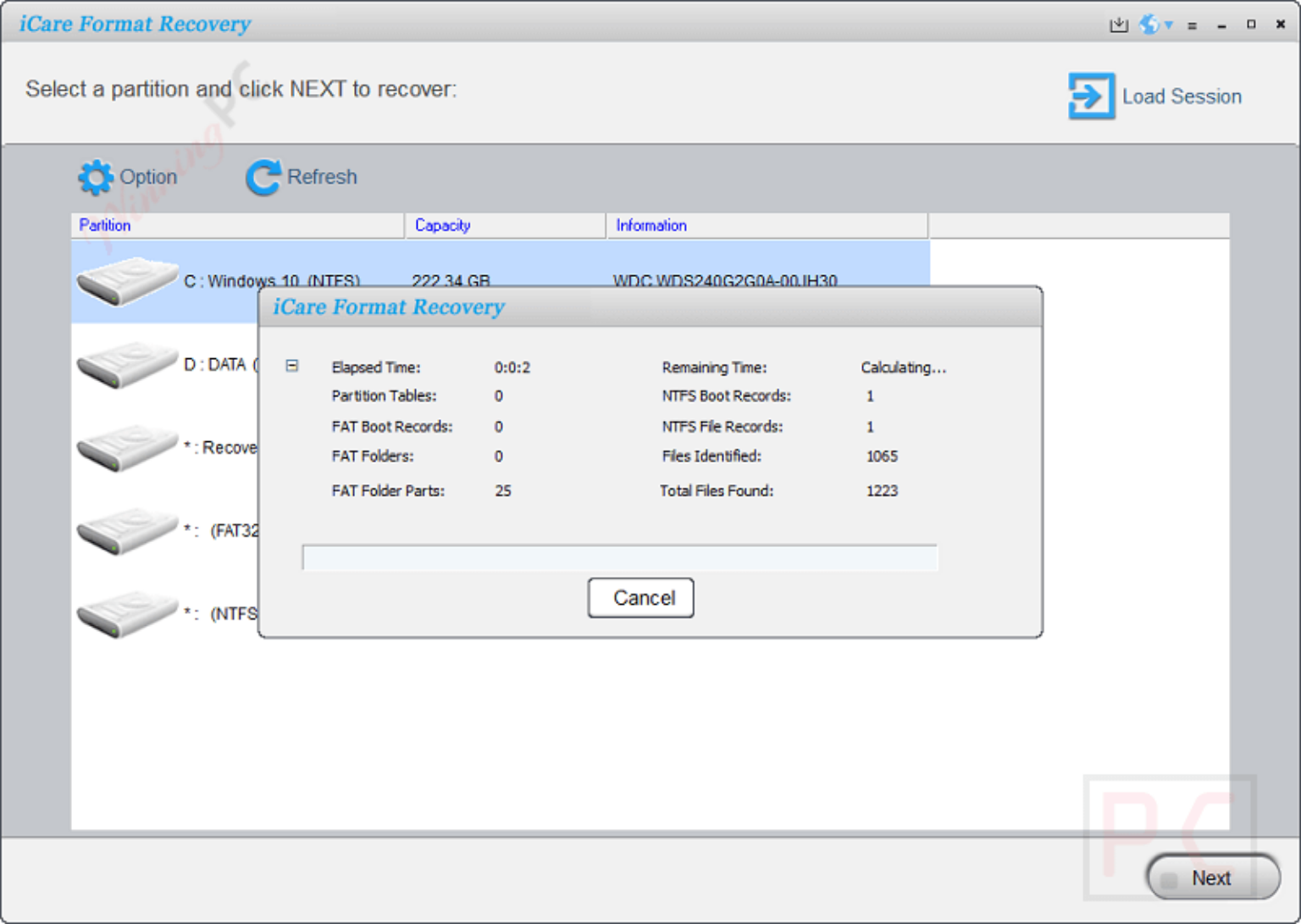Open the title bar menu (three lines) icon

1193,25
